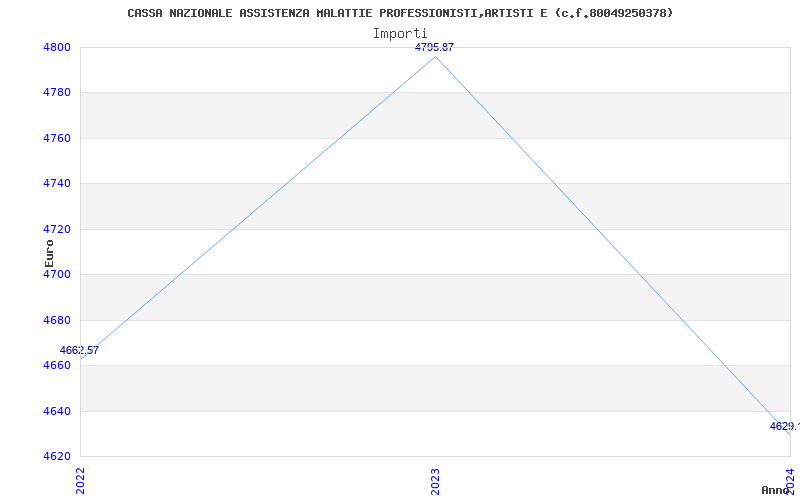Click the 4700 y-axis tick label
This screenshot has height=500, width=800.
click(56, 274)
